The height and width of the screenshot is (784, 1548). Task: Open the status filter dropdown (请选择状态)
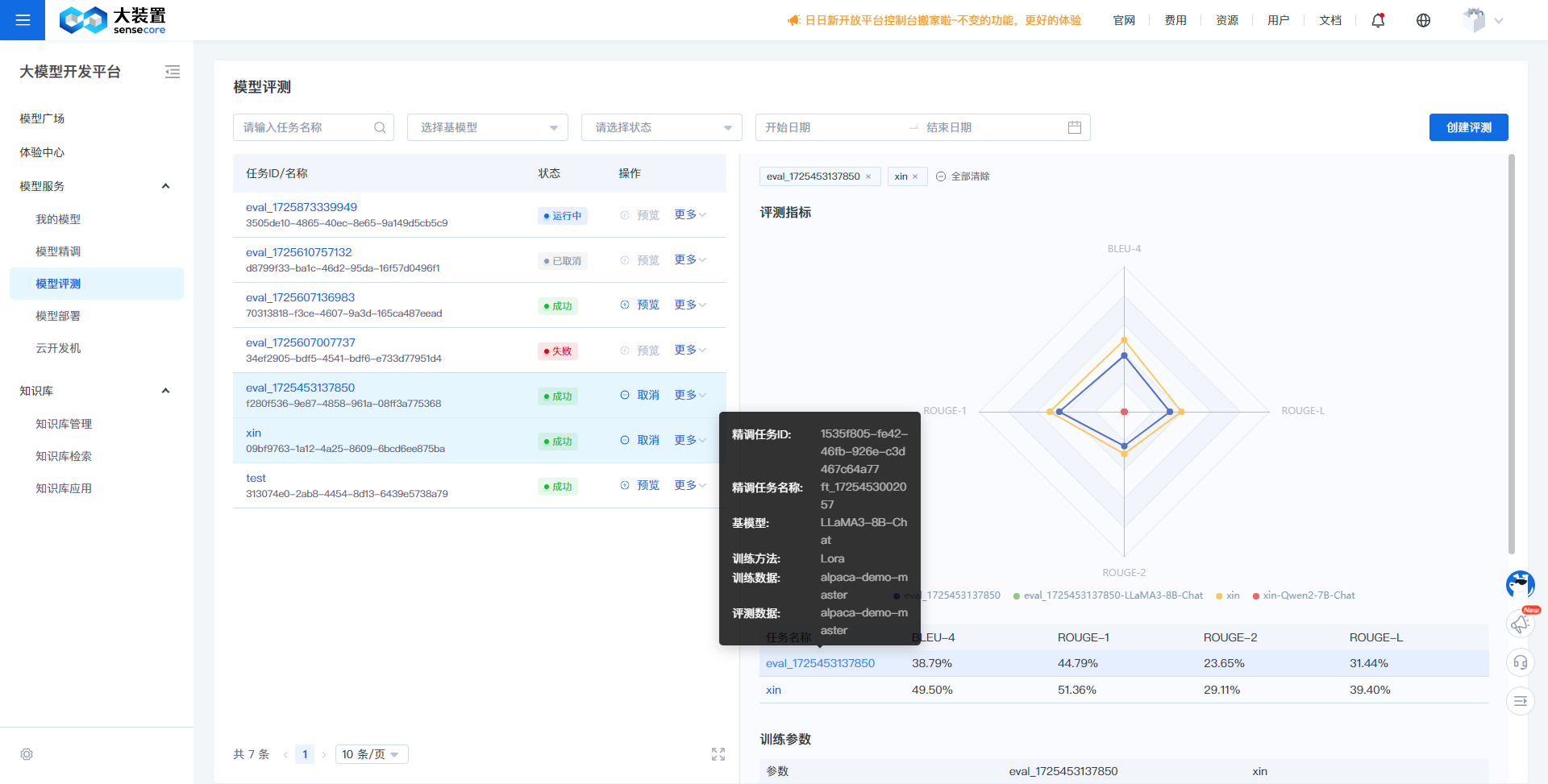click(x=662, y=127)
